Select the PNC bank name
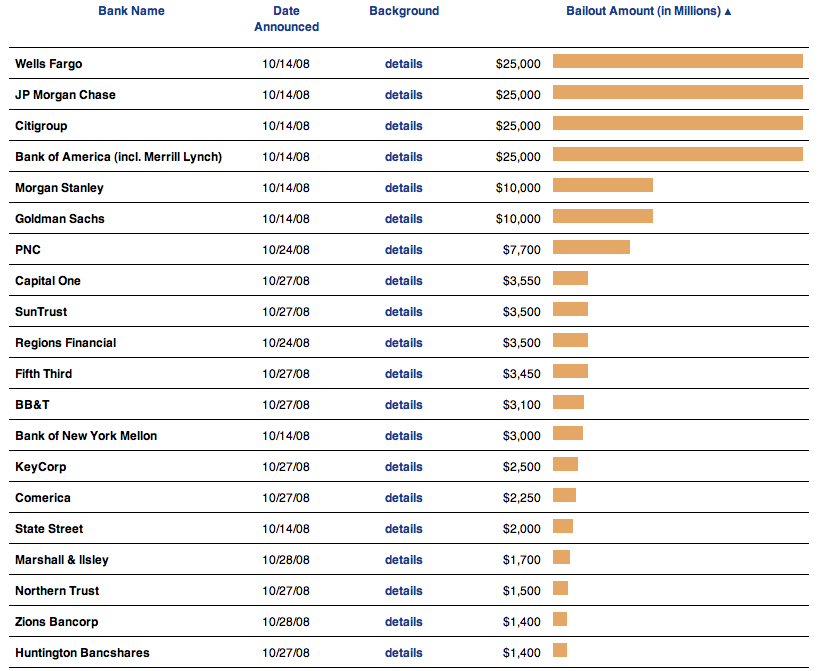Image resolution: width=821 pixels, height=671 pixels. pyautogui.click(x=28, y=250)
